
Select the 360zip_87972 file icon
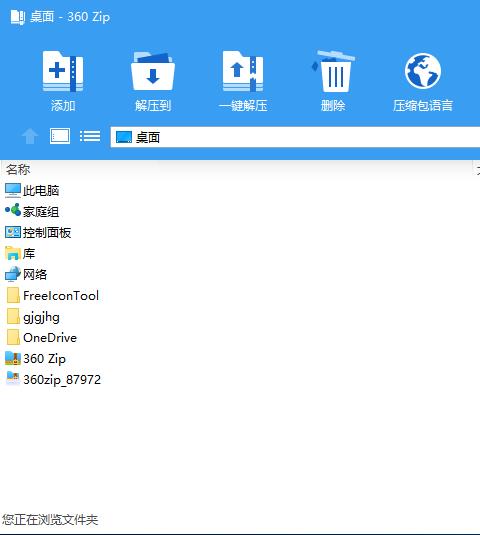pos(13,379)
